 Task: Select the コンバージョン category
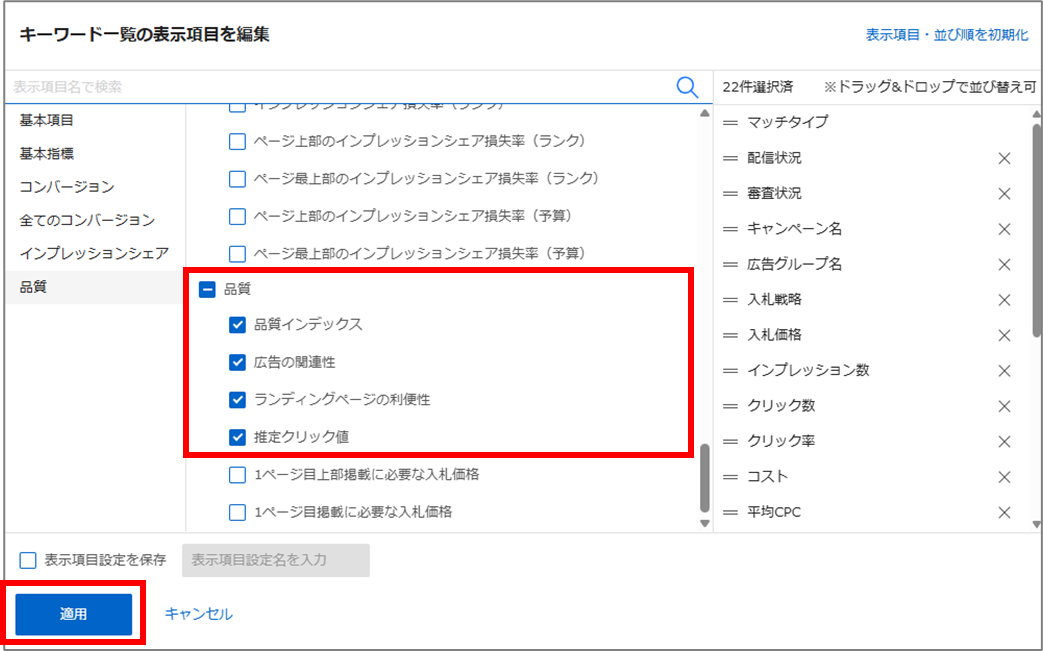67,187
